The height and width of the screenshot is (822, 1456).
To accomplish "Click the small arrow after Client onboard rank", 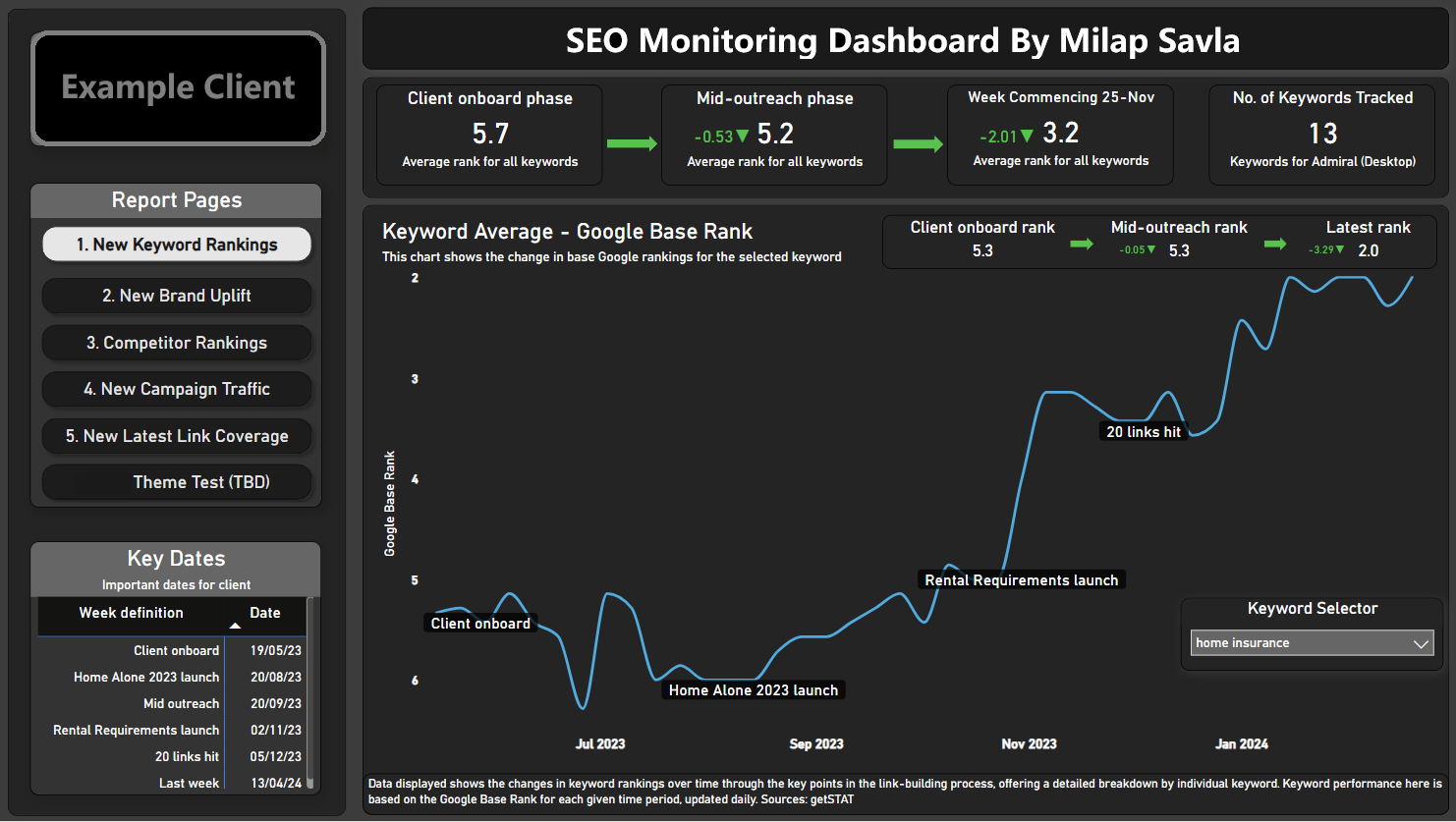I will [x=1082, y=244].
